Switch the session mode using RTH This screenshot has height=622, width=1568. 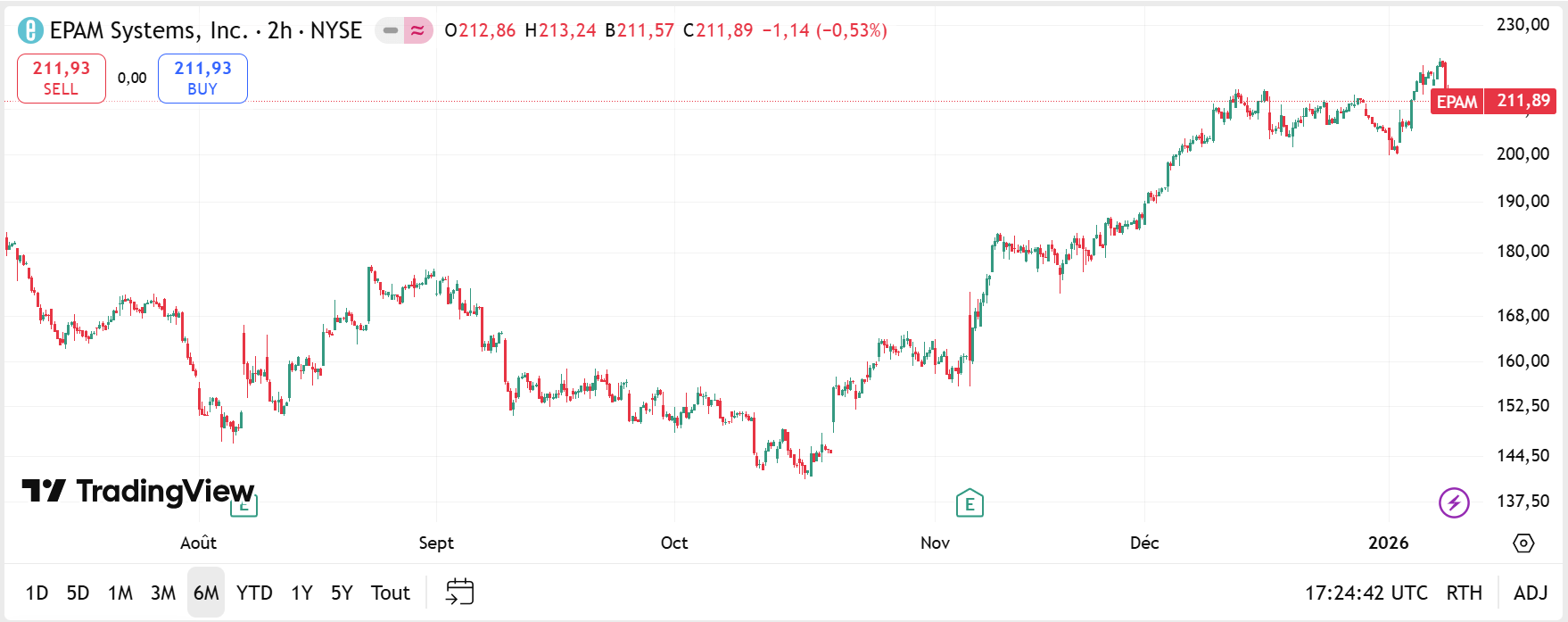[x=1463, y=592]
